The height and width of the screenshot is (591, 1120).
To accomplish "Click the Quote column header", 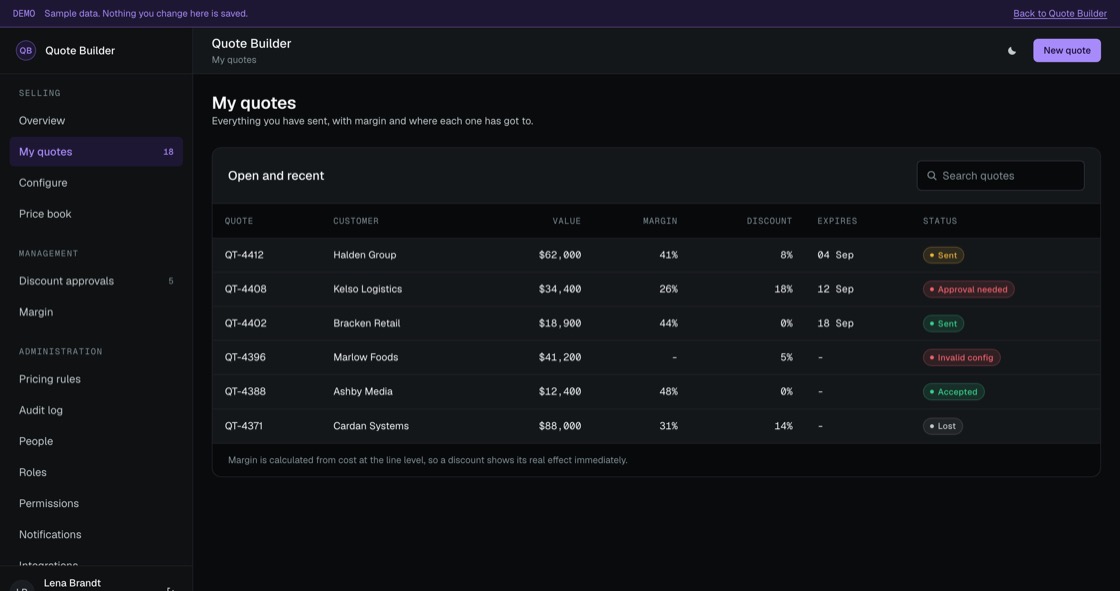I will 239,221.
